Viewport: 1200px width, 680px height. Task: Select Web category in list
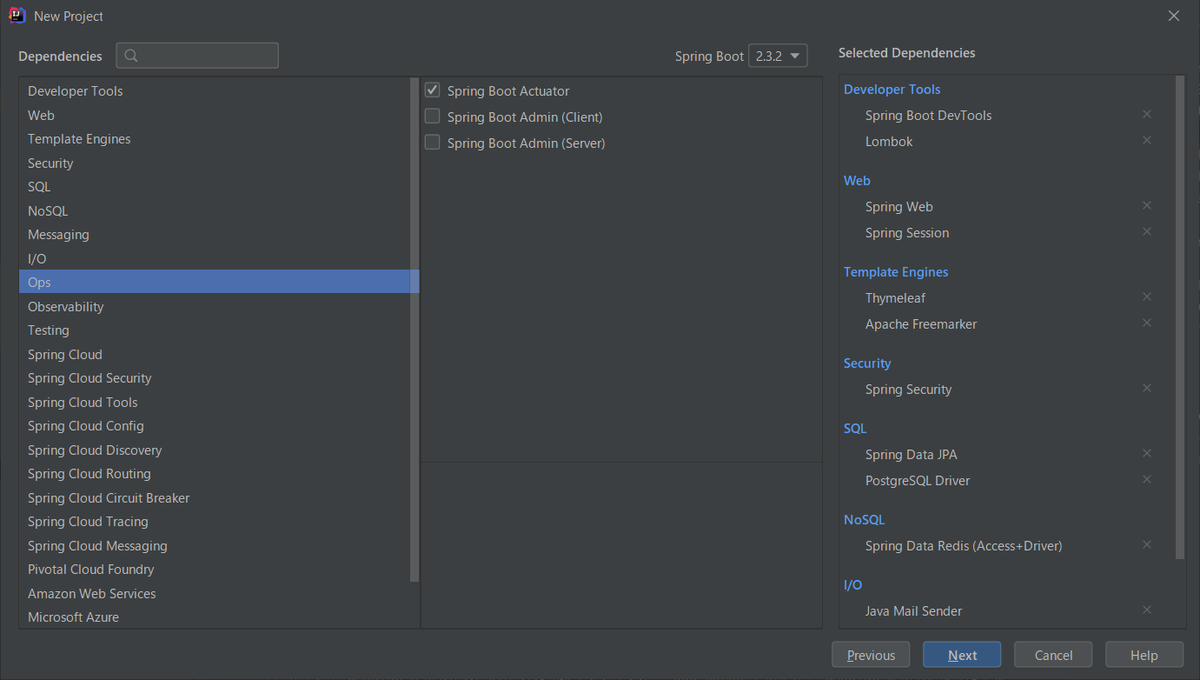click(214, 115)
